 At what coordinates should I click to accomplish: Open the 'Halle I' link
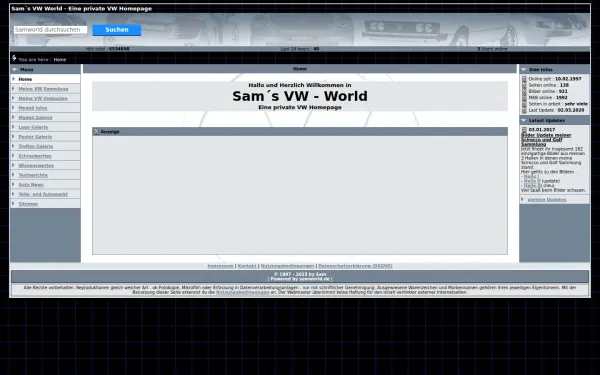531,176
